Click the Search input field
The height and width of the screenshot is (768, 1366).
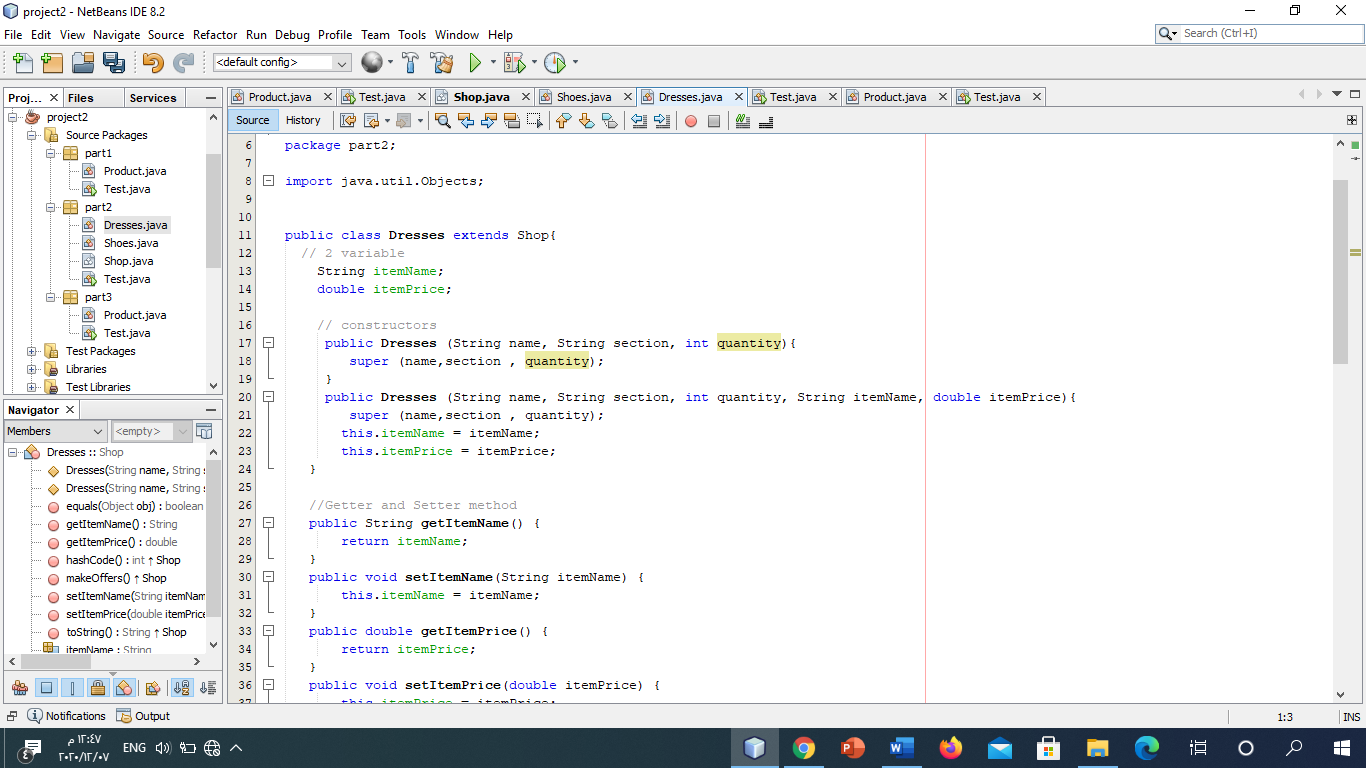[1258, 33]
